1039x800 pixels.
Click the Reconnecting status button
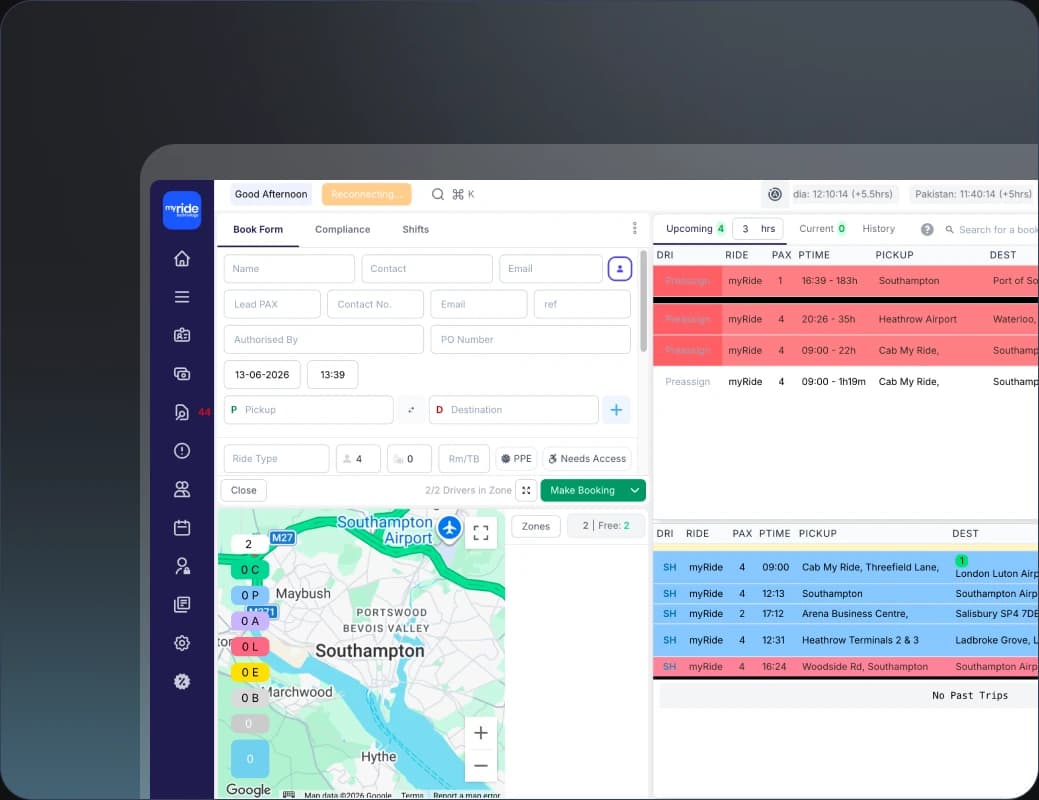tap(366, 194)
